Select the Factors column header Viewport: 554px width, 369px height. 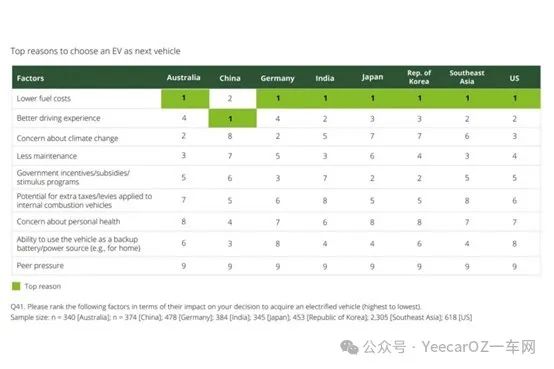pyautogui.click(x=30, y=78)
